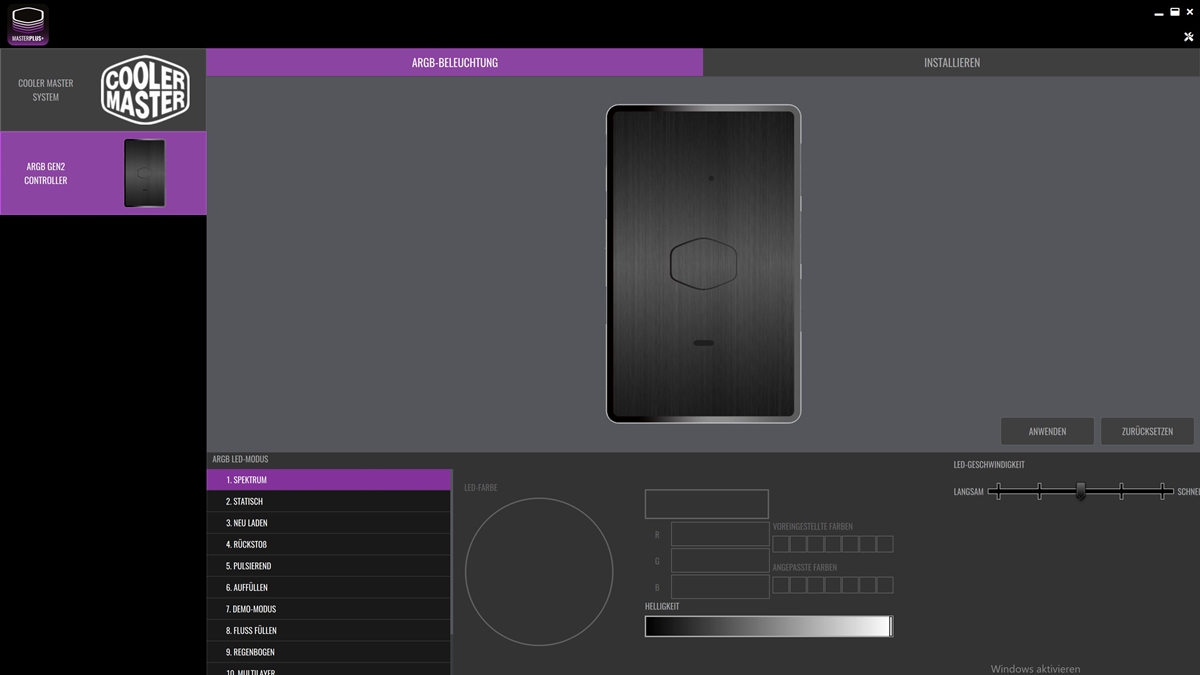Select the 1. Spektrum LED mode
1200x675 pixels.
click(x=329, y=480)
